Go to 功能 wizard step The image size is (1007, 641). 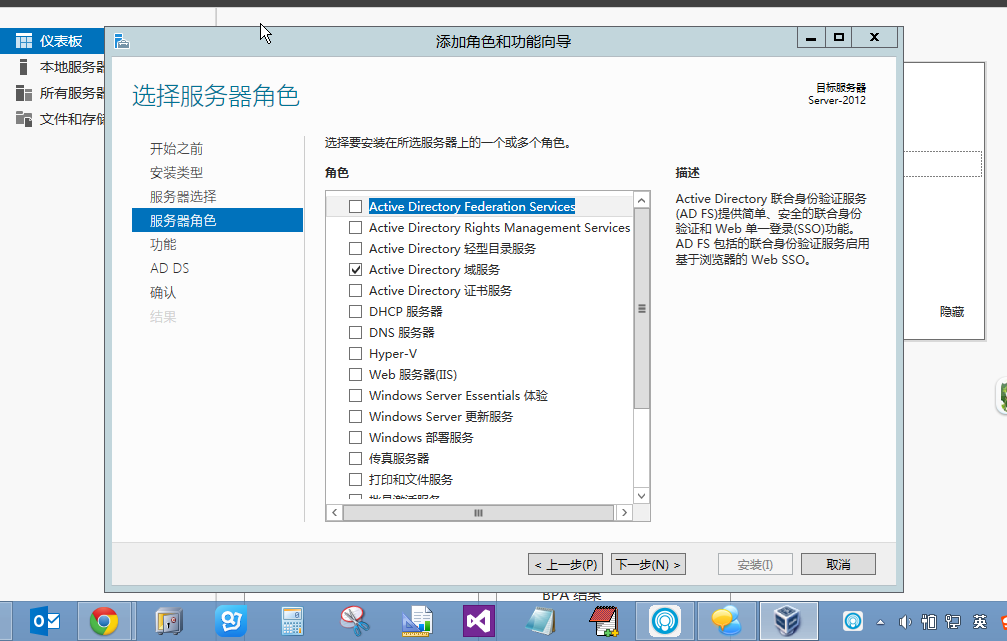click(163, 245)
